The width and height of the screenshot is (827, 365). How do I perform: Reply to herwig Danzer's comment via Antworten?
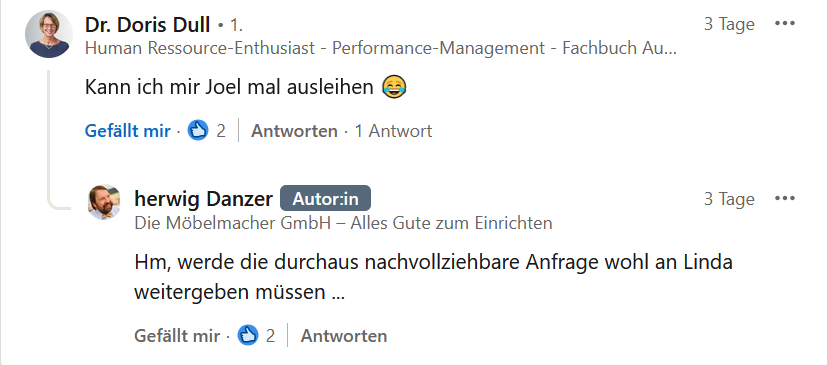point(344,335)
